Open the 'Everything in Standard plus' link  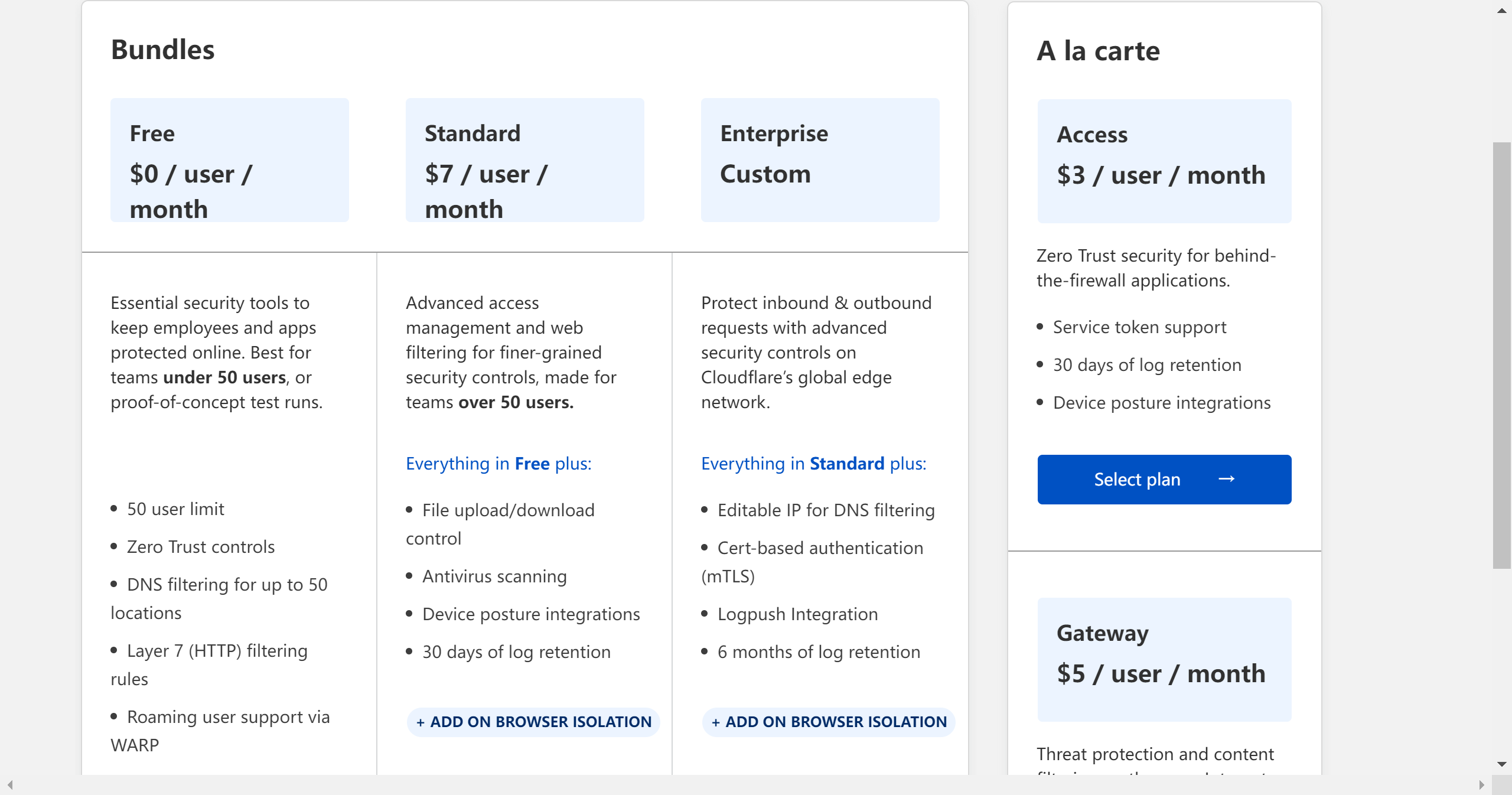click(813, 464)
